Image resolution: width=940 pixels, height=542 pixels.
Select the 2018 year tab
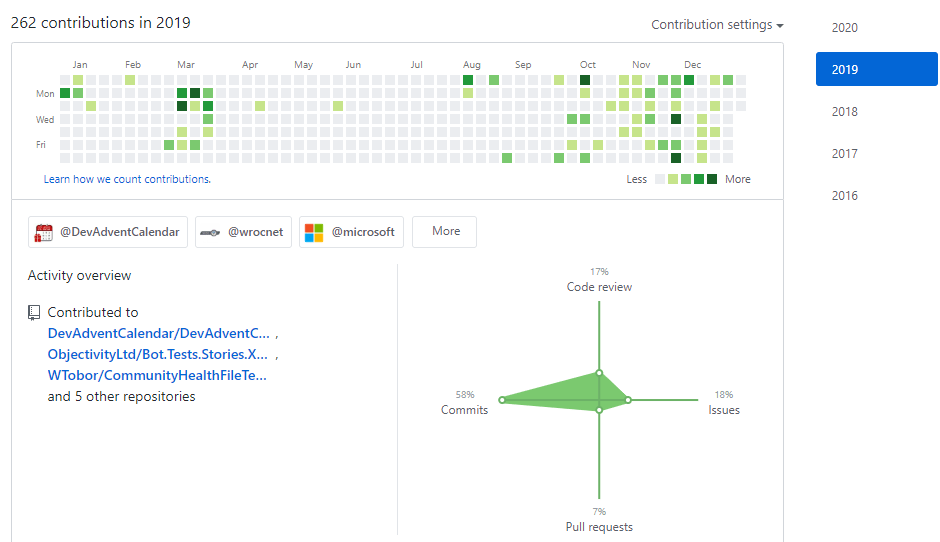click(x=844, y=112)
